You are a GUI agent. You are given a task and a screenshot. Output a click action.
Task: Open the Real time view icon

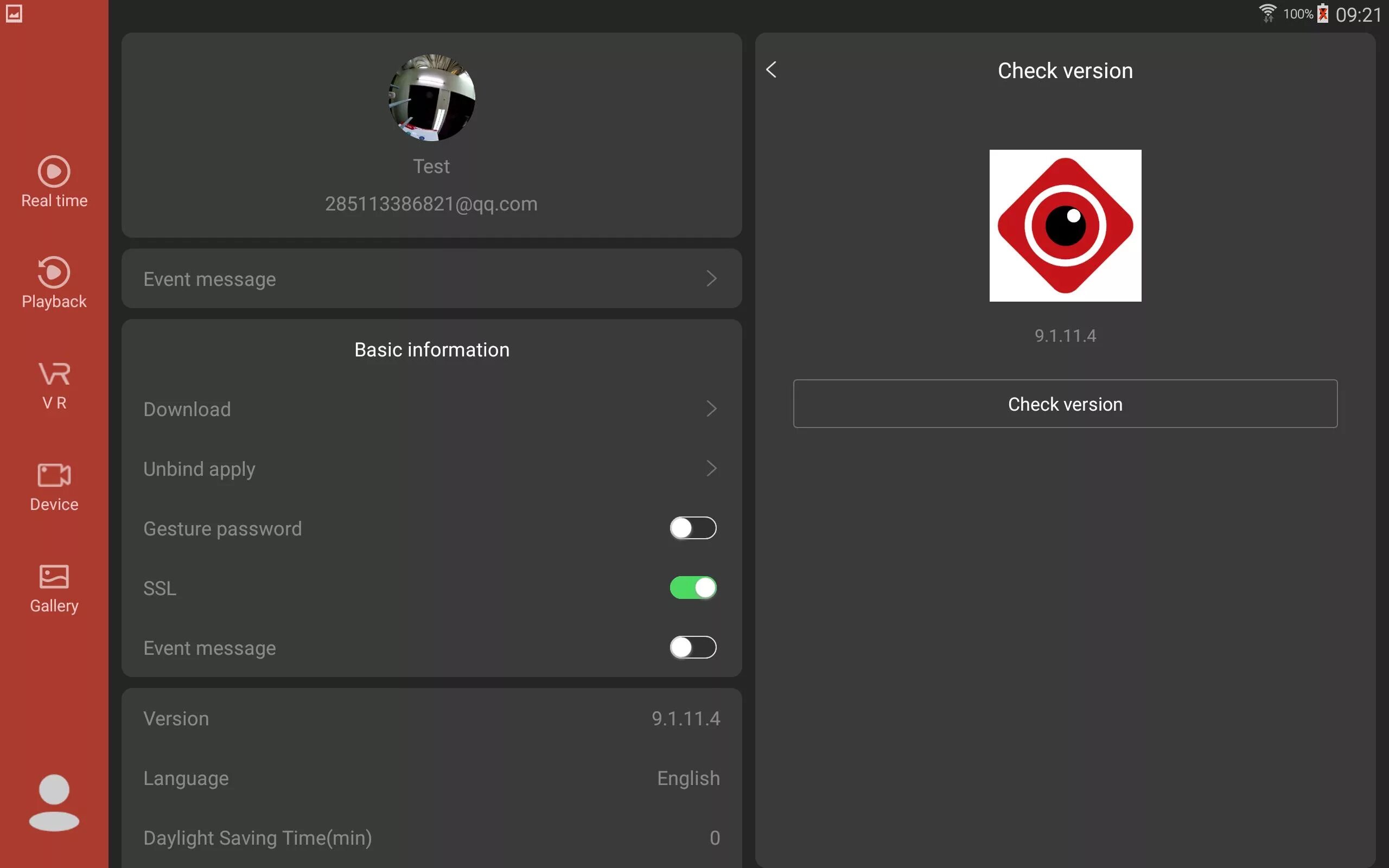coord(54,171)
